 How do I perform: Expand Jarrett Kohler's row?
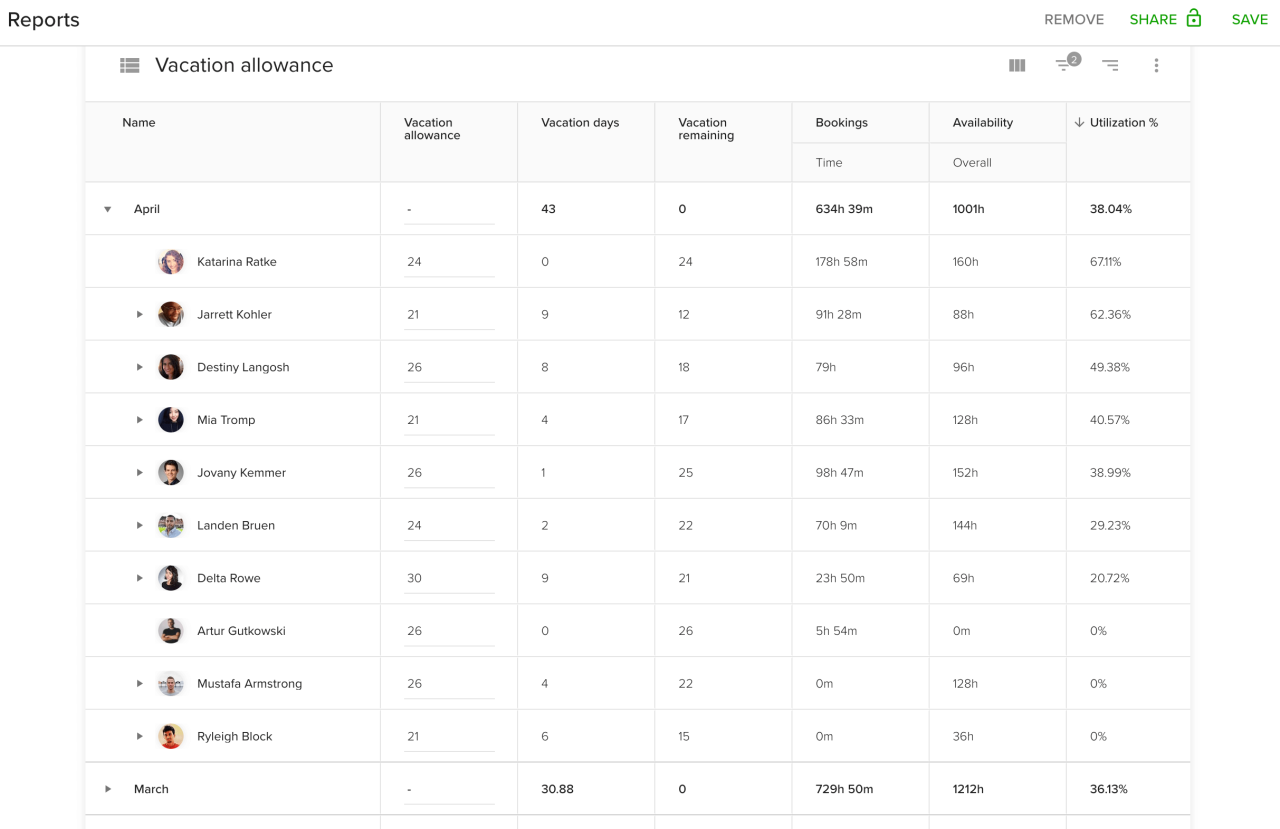[x=140, y=315]
